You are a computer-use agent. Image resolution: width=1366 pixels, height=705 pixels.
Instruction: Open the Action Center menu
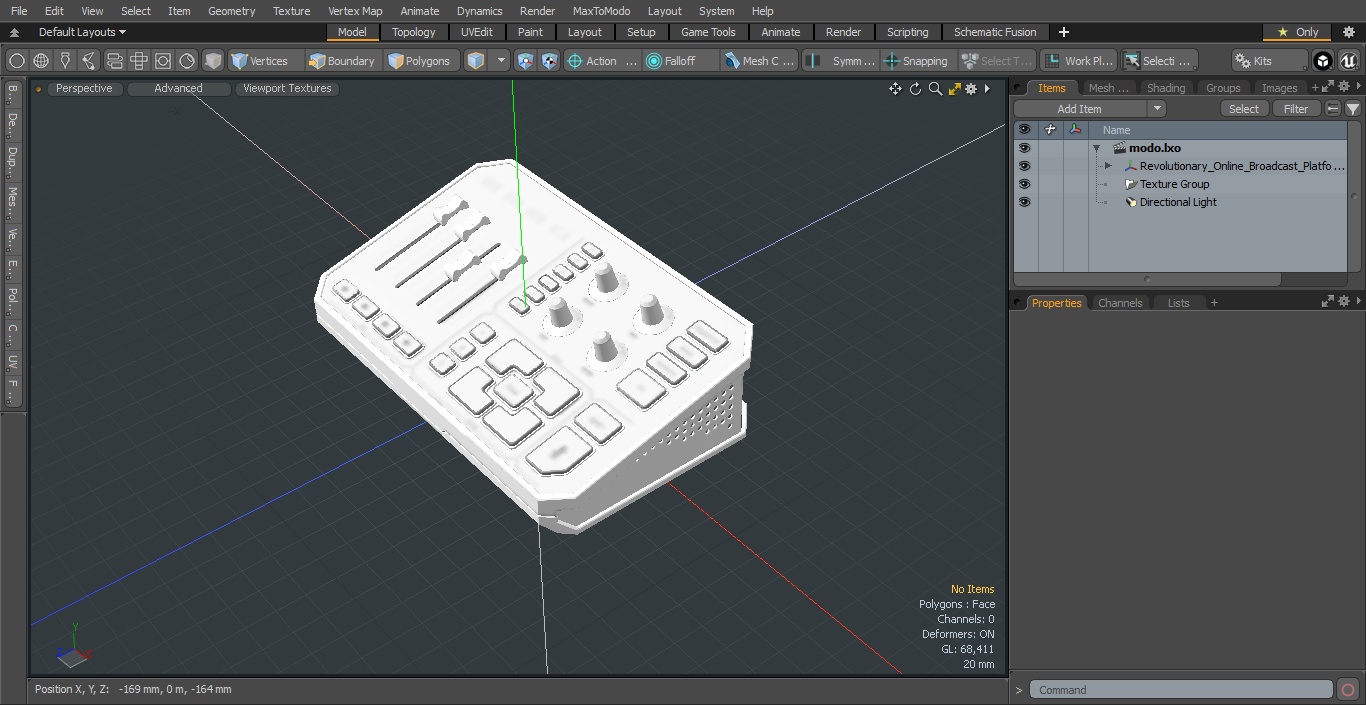(602, 61)
